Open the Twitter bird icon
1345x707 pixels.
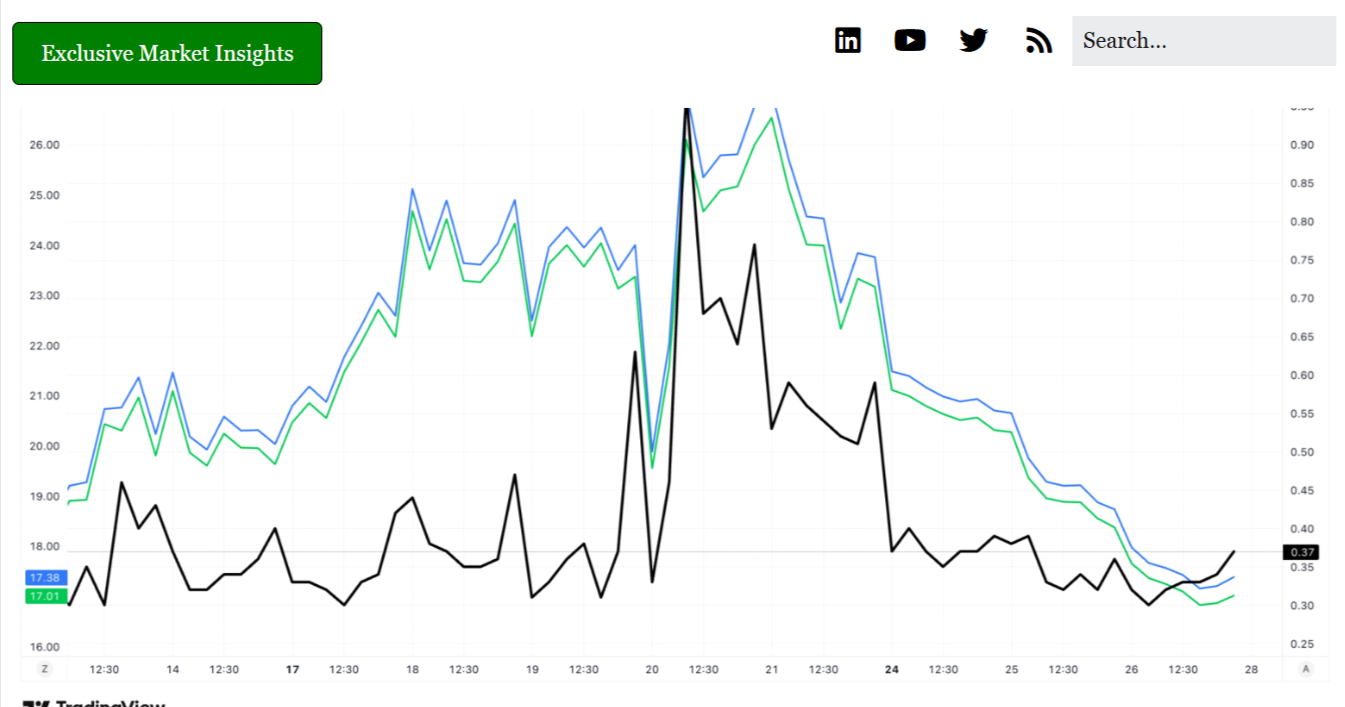(973, 40)
